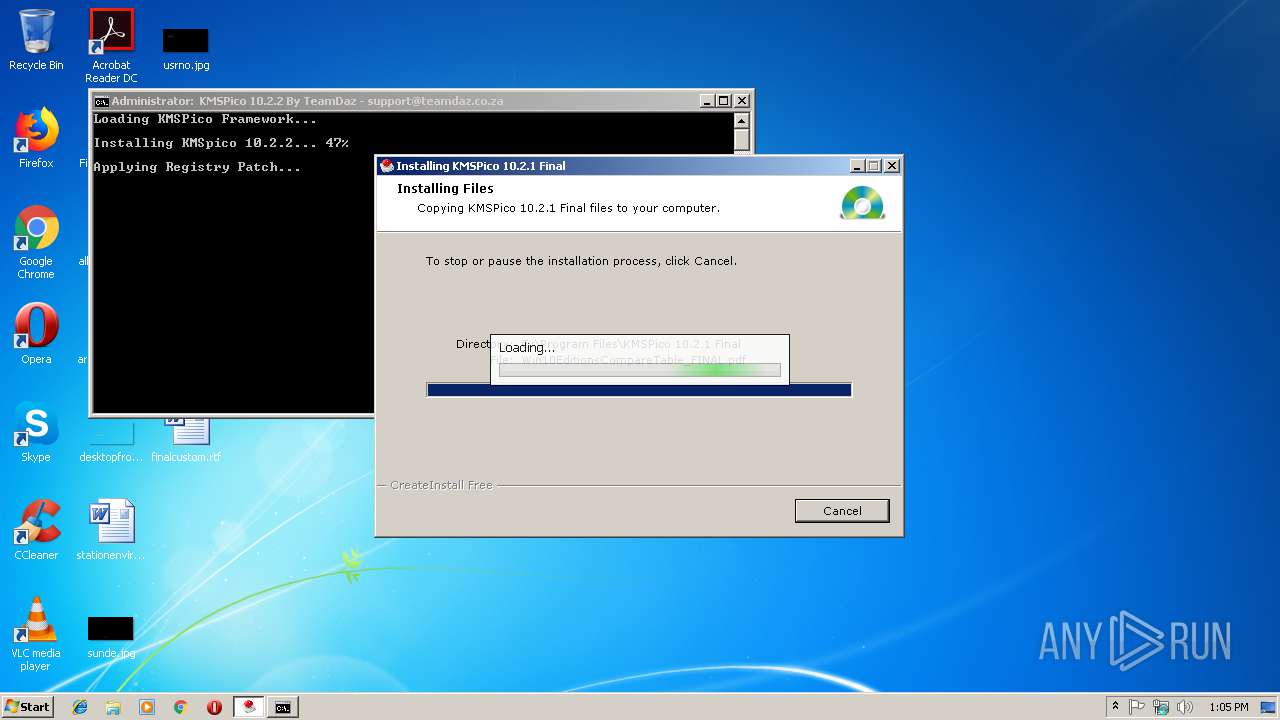Show hidden system tray icons
Viewport: 1280px width, 720px height.
pos(1115,707)
